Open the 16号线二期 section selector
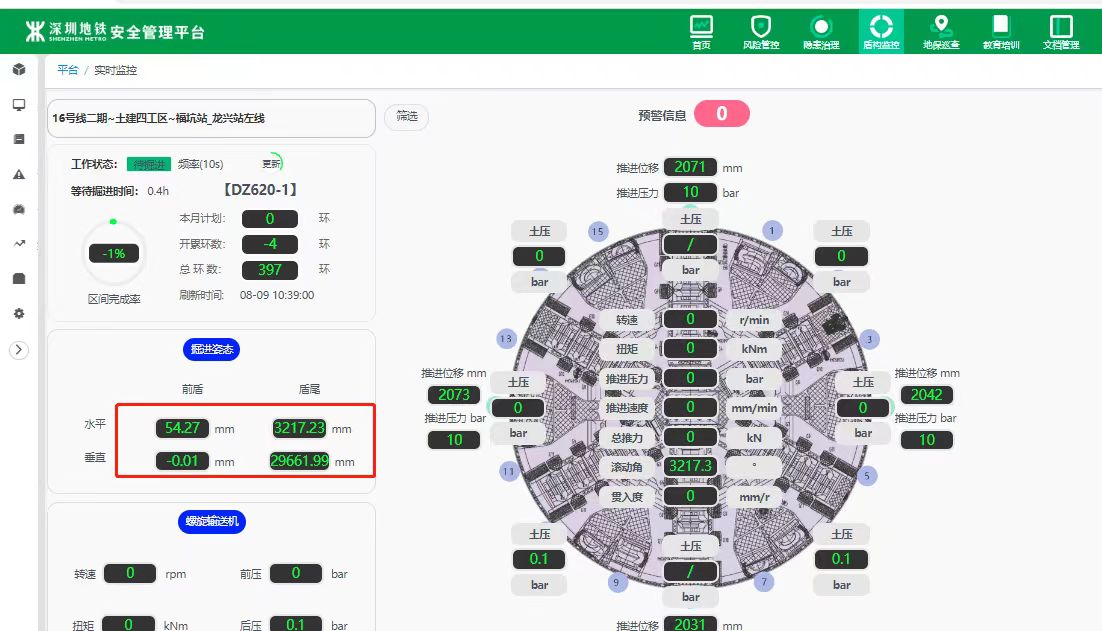1102x631 pixels. (210, 118)
